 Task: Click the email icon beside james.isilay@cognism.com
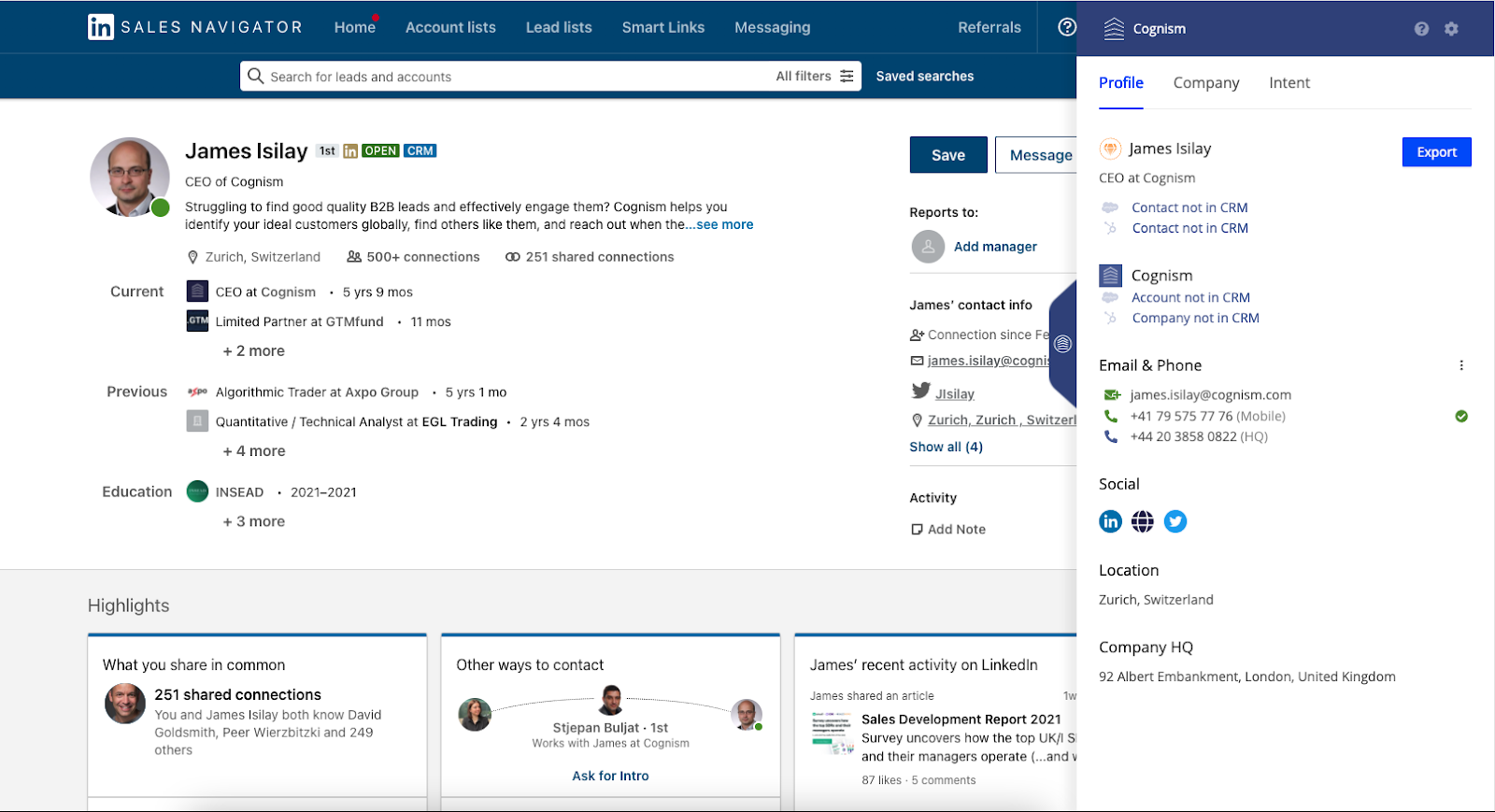(1112, 395)
